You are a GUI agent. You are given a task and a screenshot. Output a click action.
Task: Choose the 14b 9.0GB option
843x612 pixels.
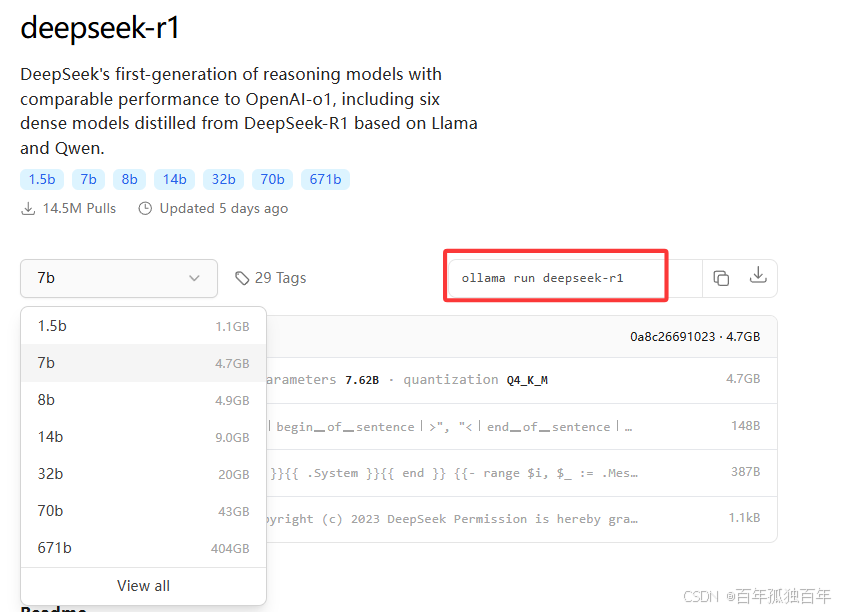click(x=144, y=437)
